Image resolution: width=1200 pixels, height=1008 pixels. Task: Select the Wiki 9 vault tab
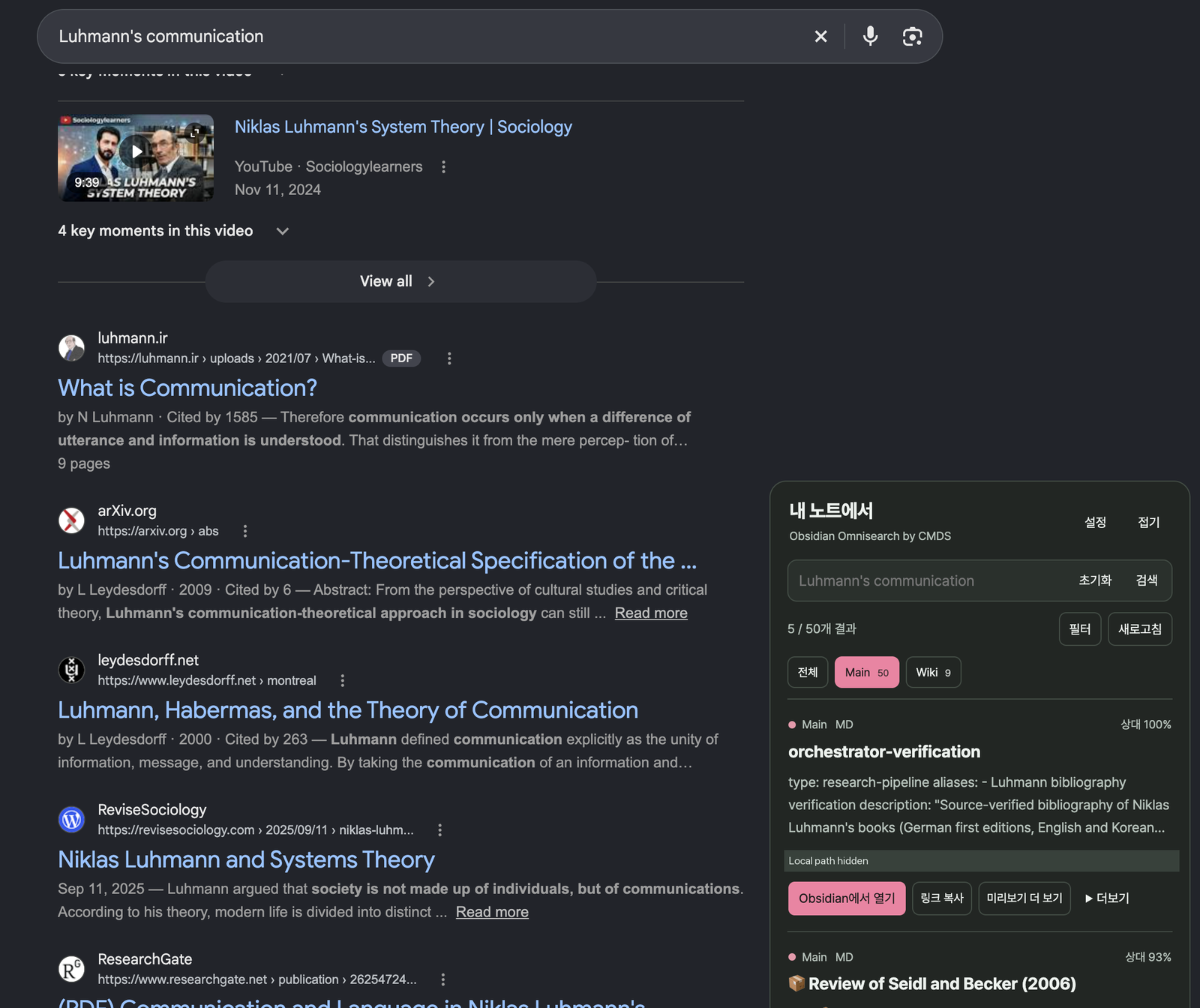pos(933,672)
